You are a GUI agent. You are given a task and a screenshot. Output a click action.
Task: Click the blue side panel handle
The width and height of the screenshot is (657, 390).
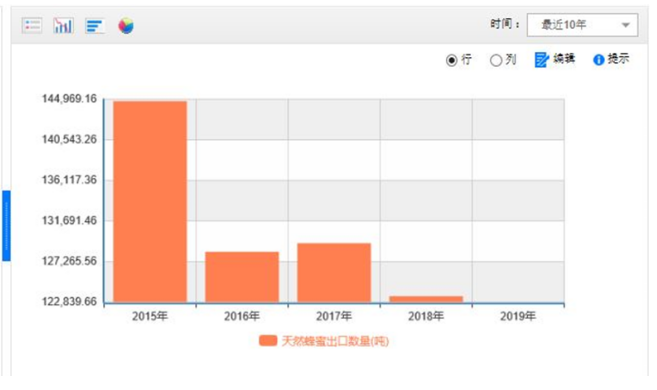coord(6,226)
